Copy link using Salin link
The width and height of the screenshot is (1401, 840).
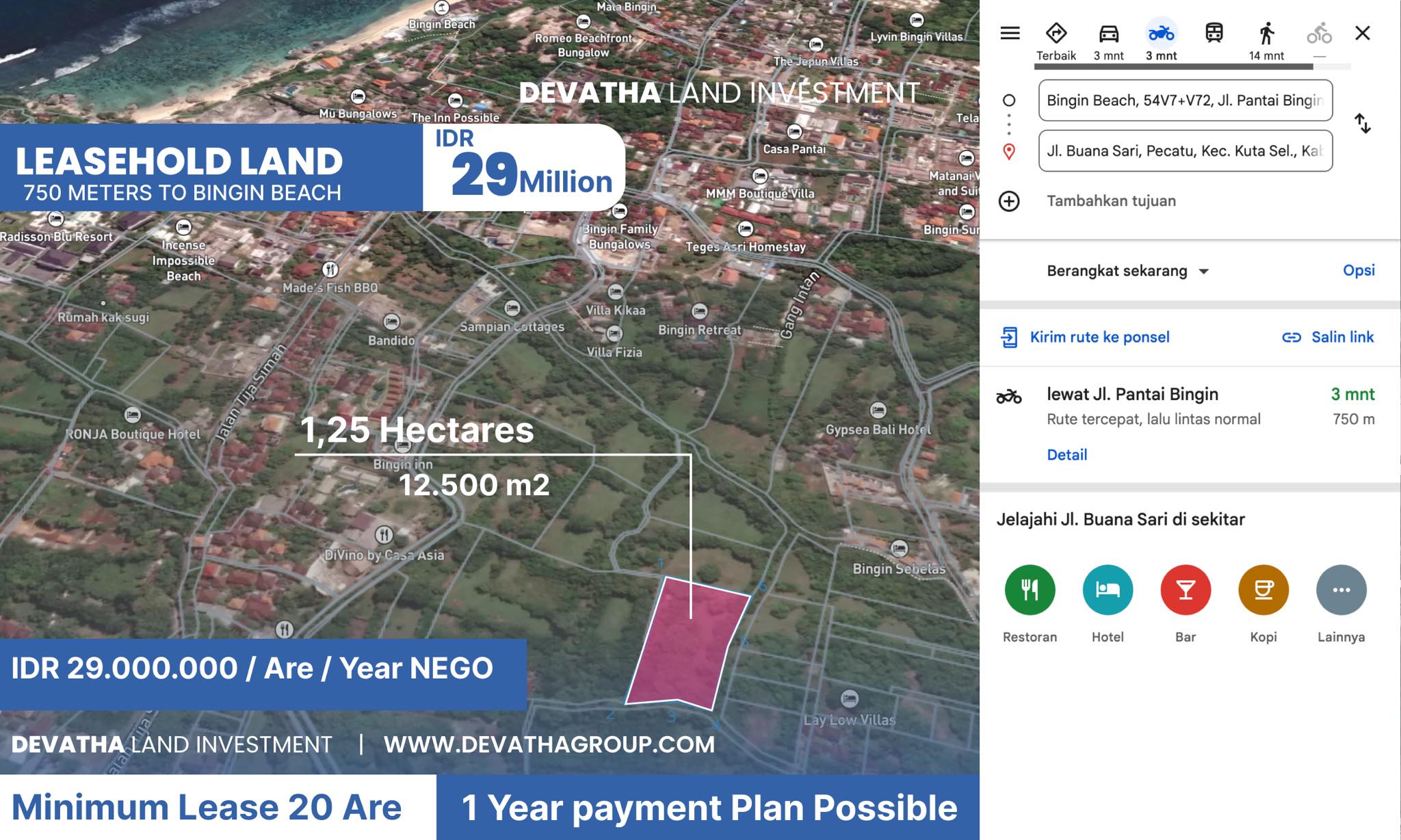coord(1341,337)
